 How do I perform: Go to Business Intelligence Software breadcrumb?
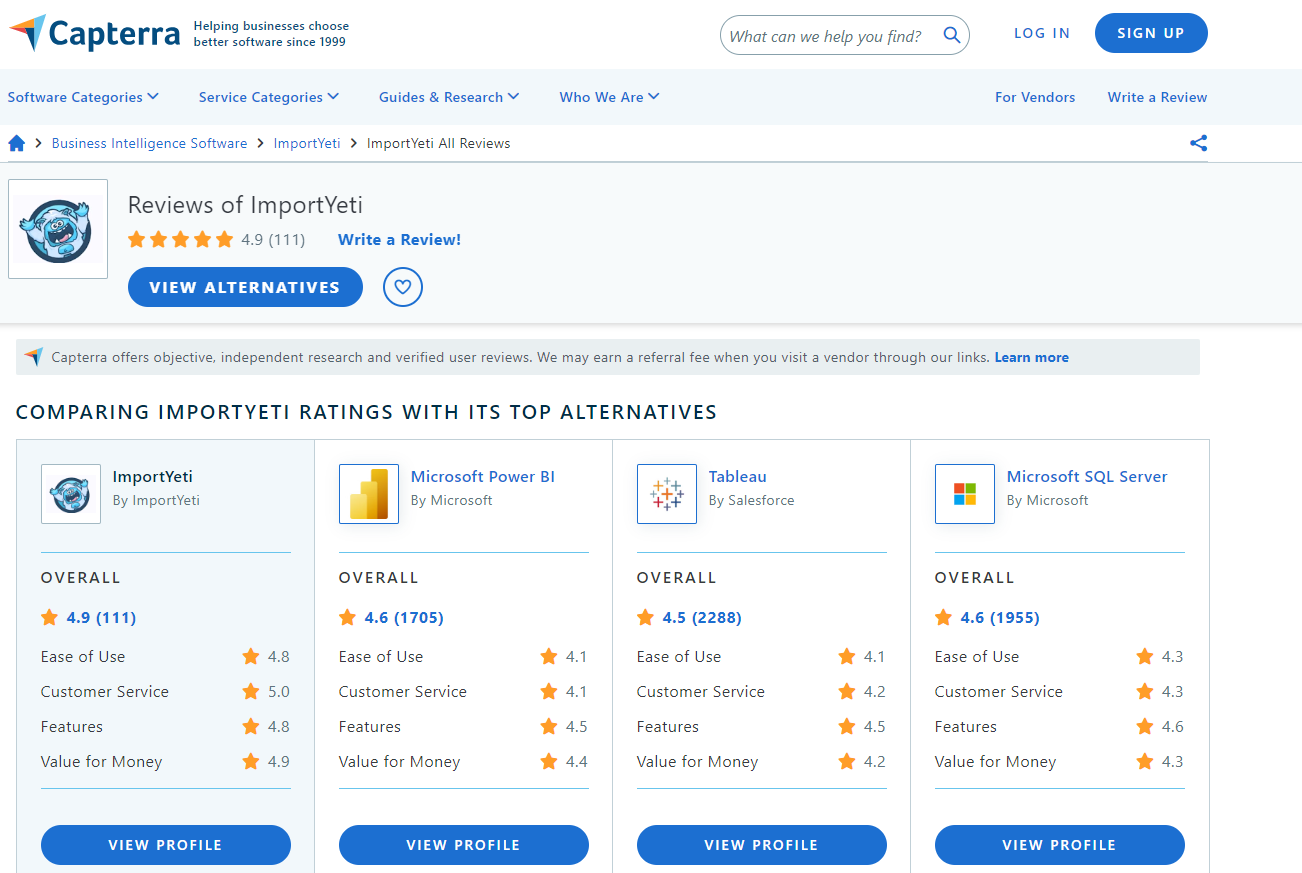(149, 143)
